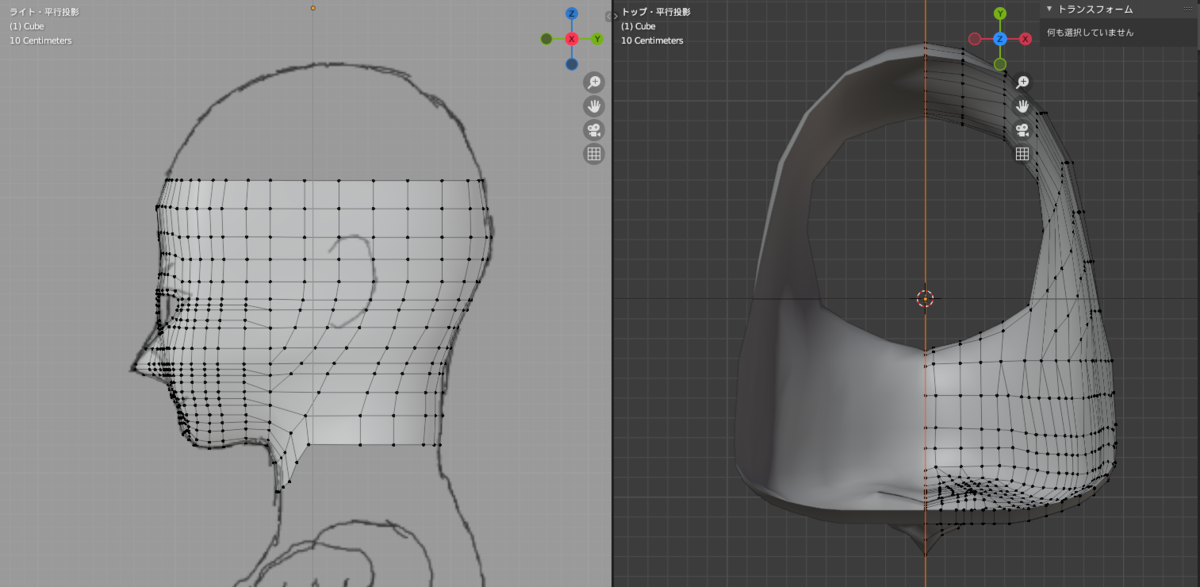Click the 10 Centimeters label in the left viewport

(x=40, y=40)
